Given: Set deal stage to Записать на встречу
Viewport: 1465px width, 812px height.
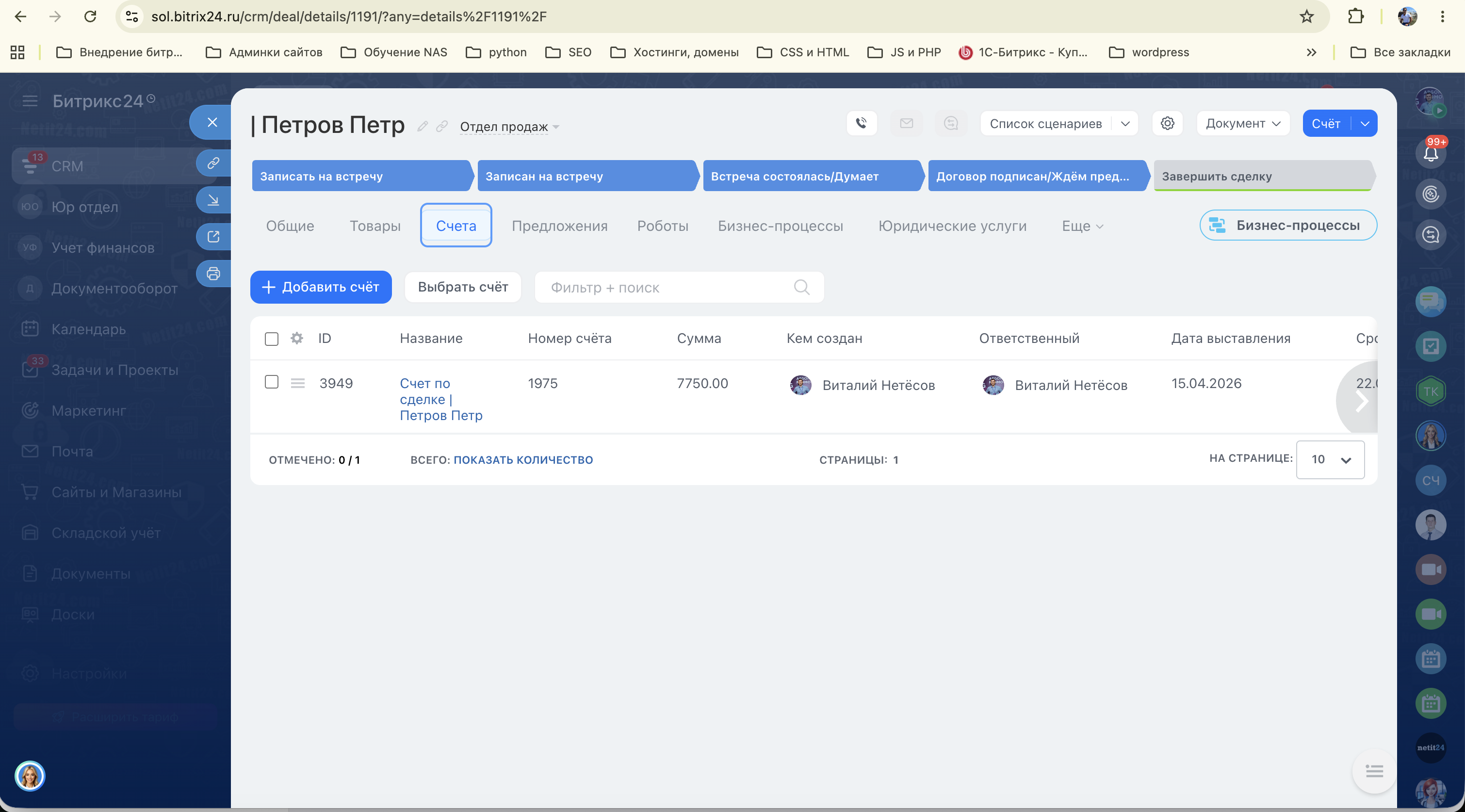Looking at the screenshot, I should (x=362, y=176).
